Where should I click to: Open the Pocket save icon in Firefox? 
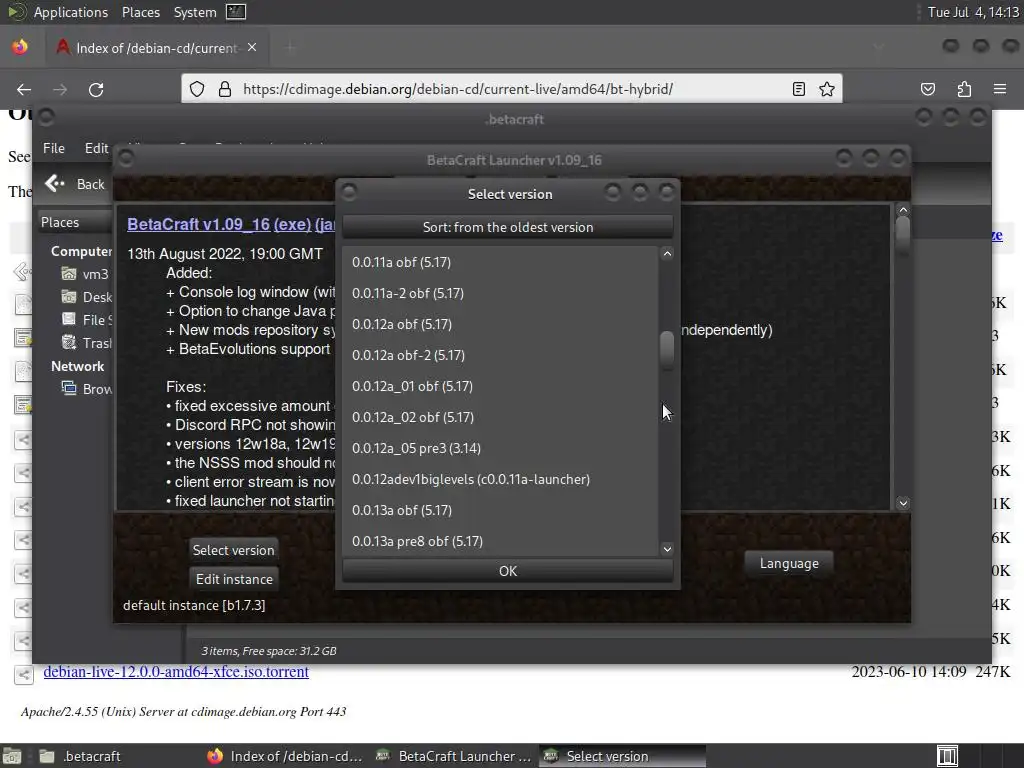point(928,89)
